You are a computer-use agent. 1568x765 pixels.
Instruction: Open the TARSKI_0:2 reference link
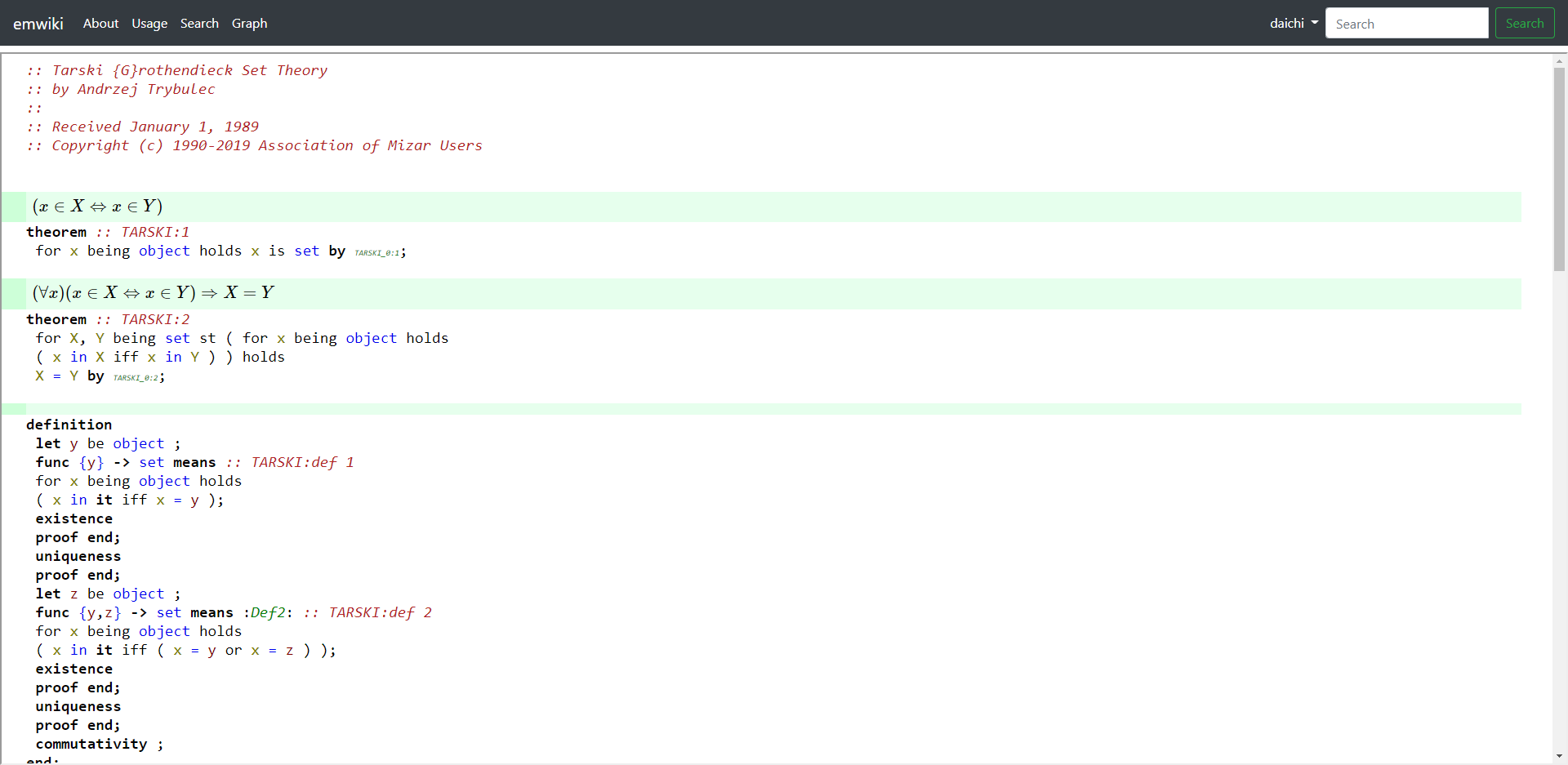[x=136, y=378]
